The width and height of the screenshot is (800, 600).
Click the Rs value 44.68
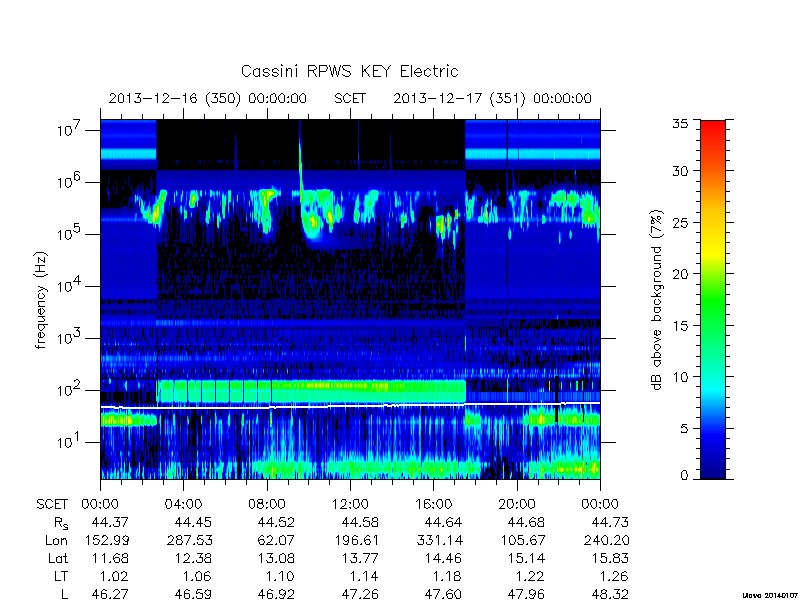coord(526,522)
